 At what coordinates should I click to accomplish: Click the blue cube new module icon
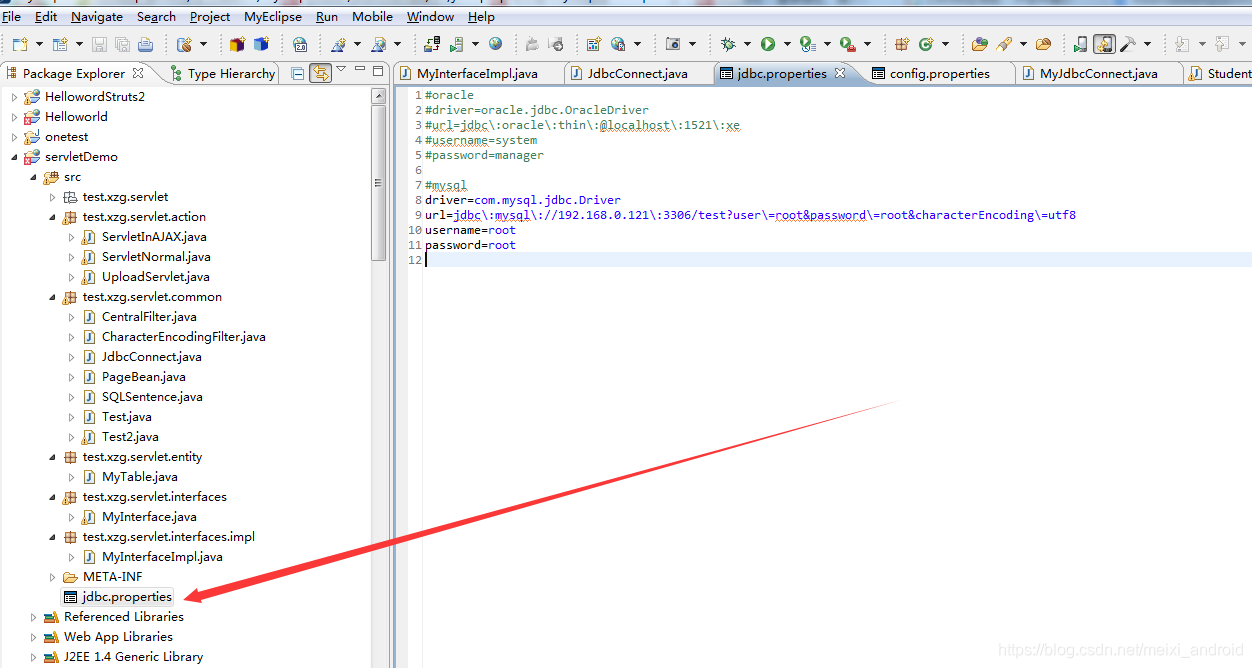[261, 44]
